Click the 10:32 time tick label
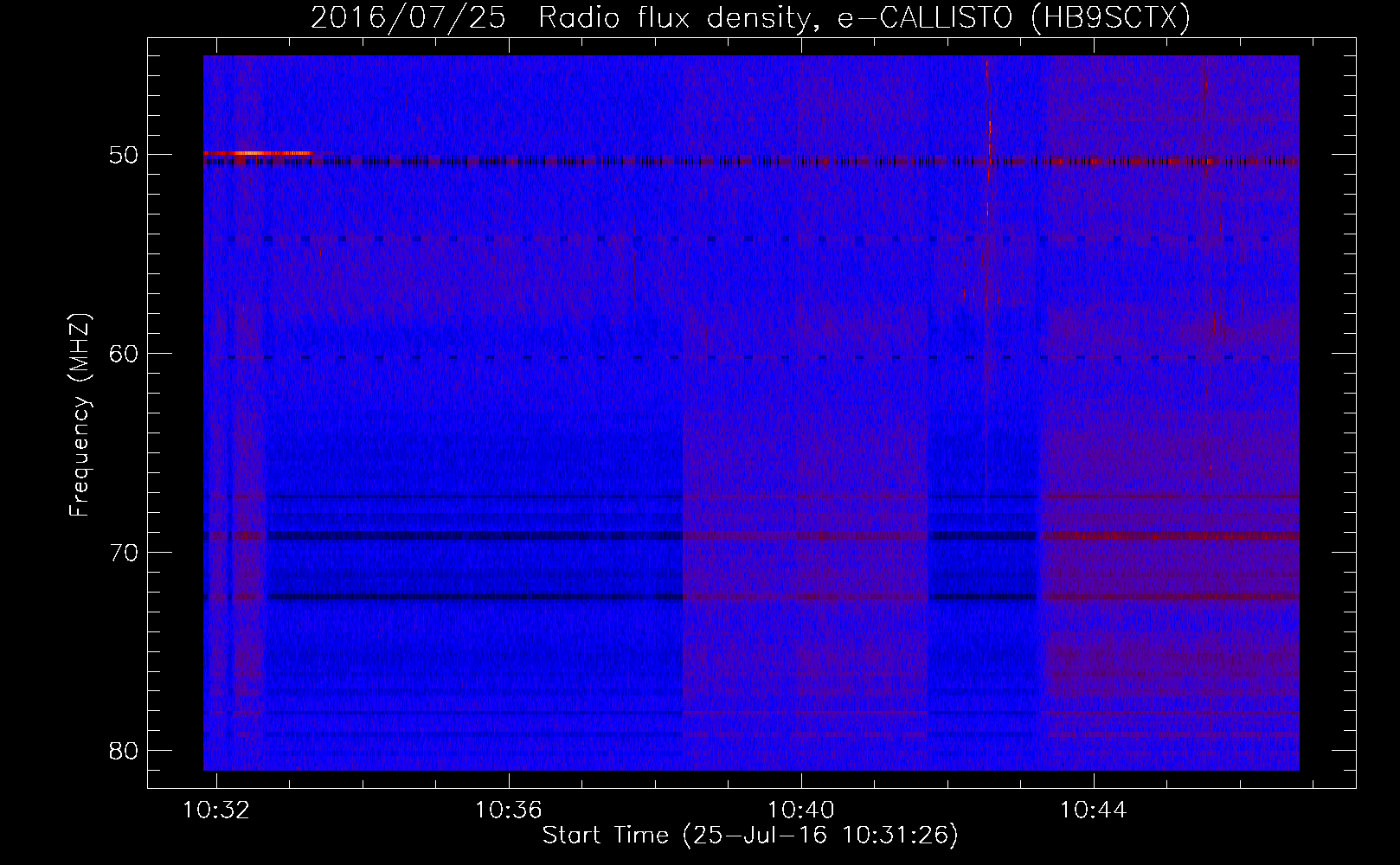The width and height of the screenshot is (1400, 865). click(216, 810)
